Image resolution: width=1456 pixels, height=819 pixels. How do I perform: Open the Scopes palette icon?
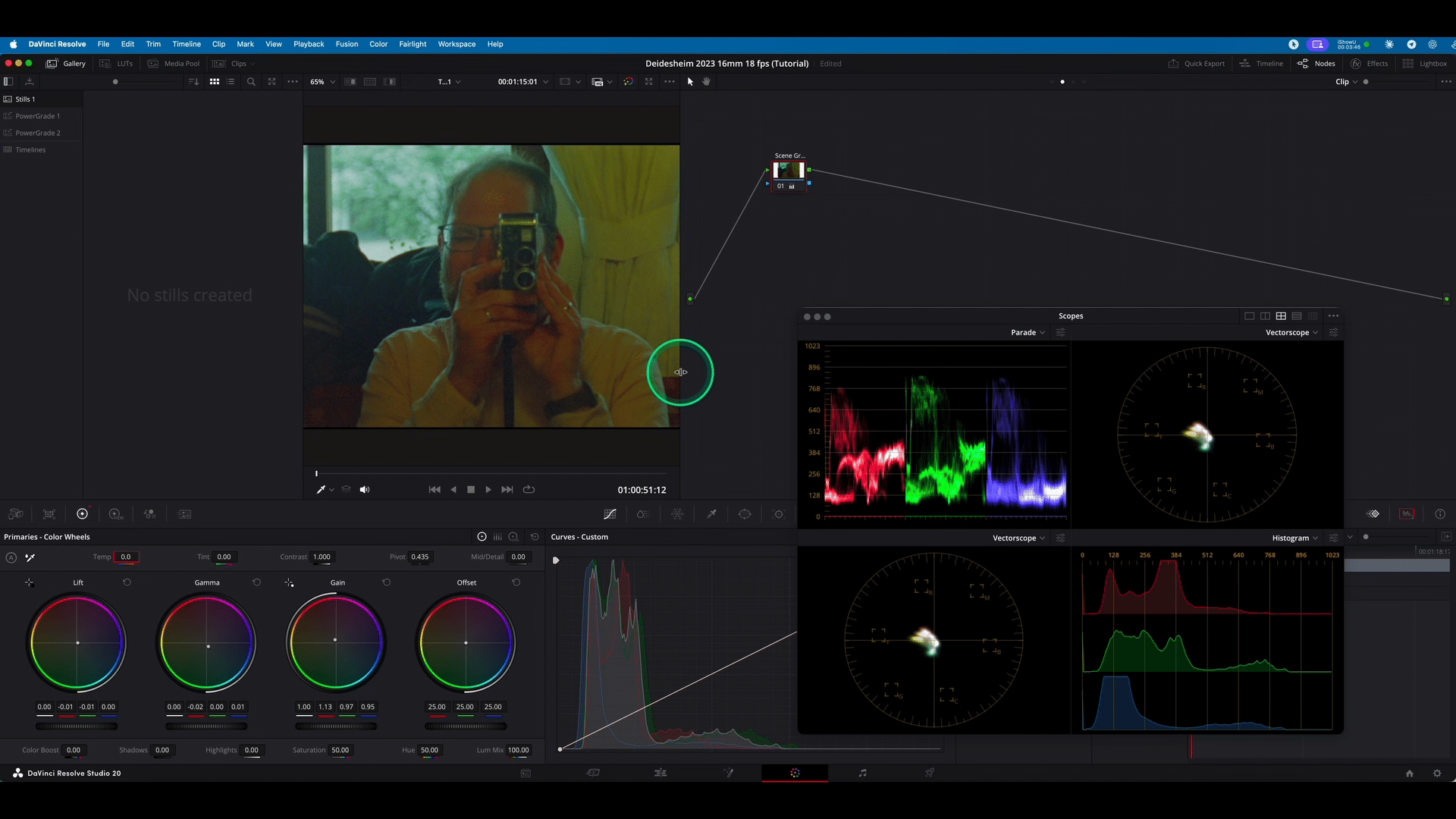click(1407, 514)
